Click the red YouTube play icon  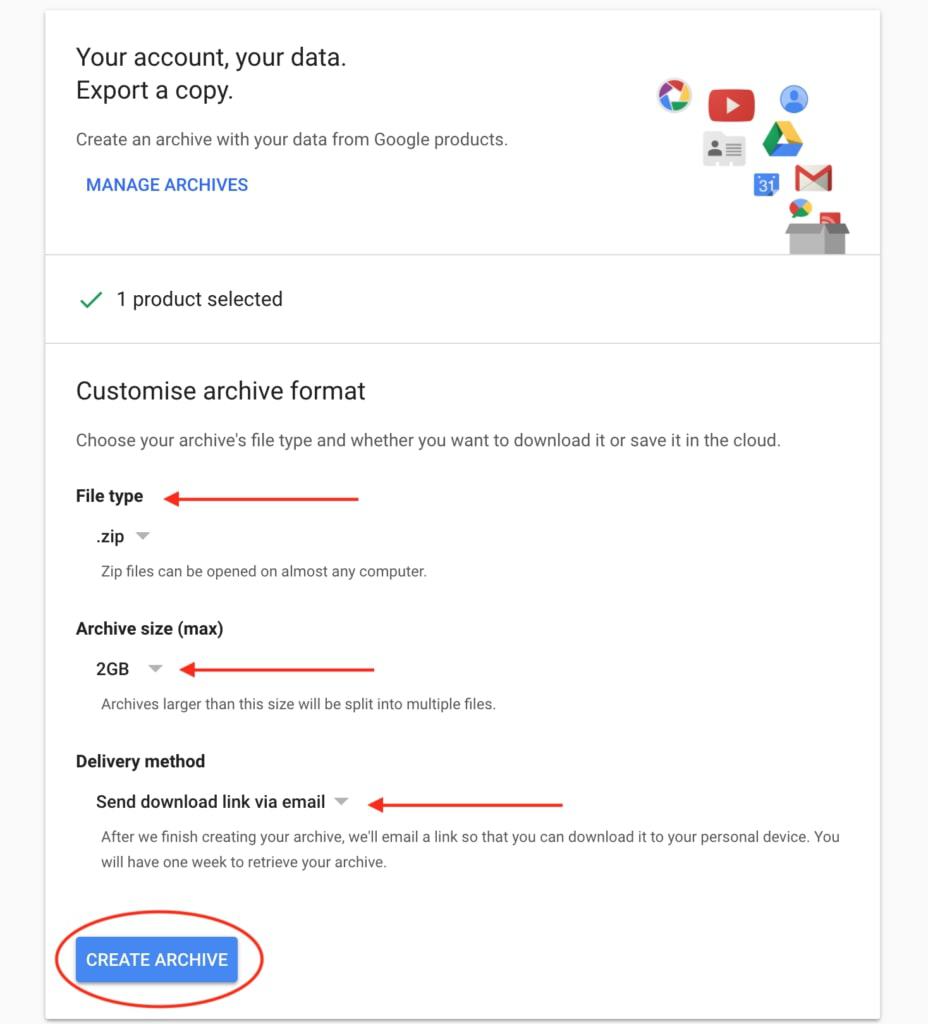coord(731,105)
